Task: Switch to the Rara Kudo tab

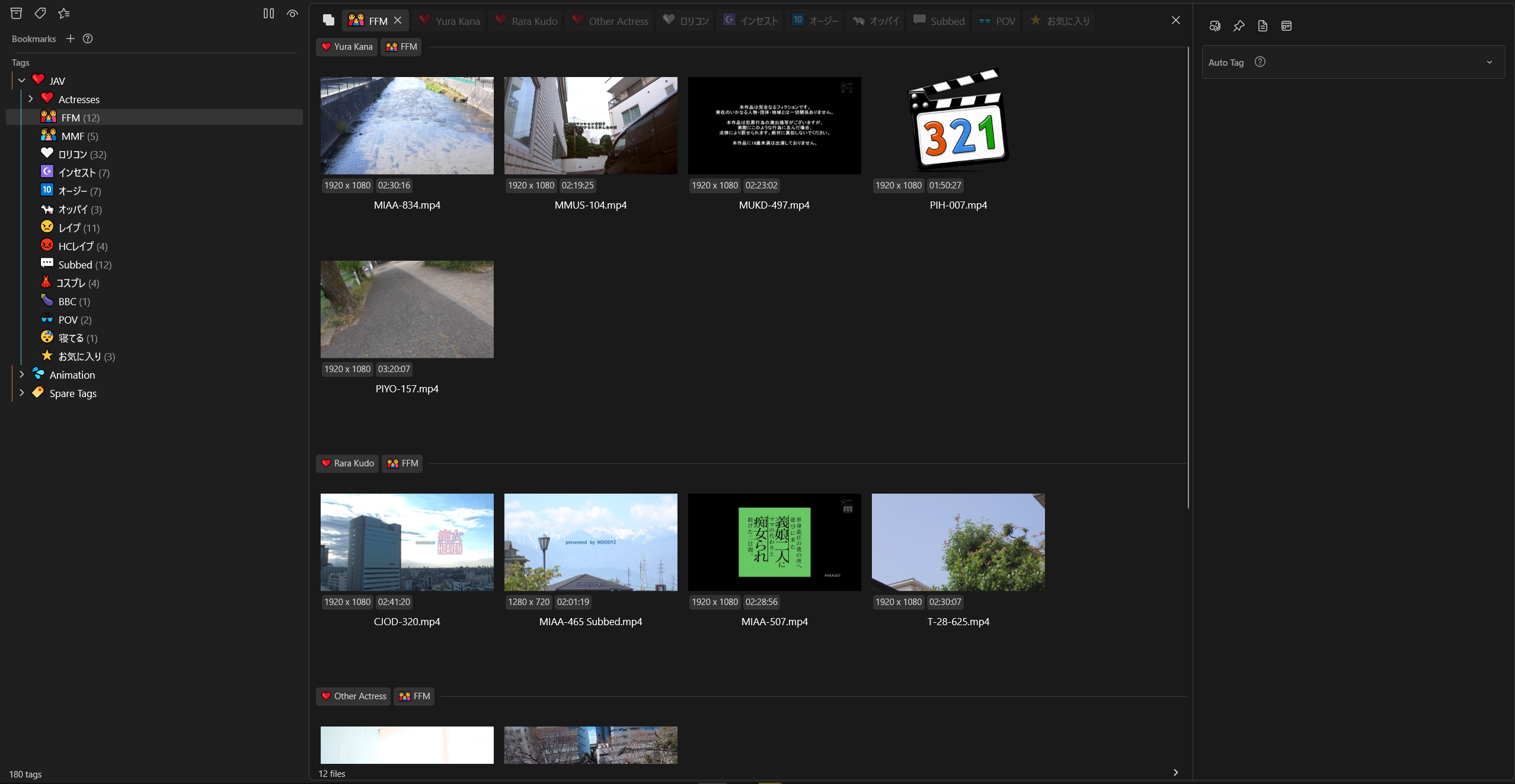Action: (x=526, y=21)
